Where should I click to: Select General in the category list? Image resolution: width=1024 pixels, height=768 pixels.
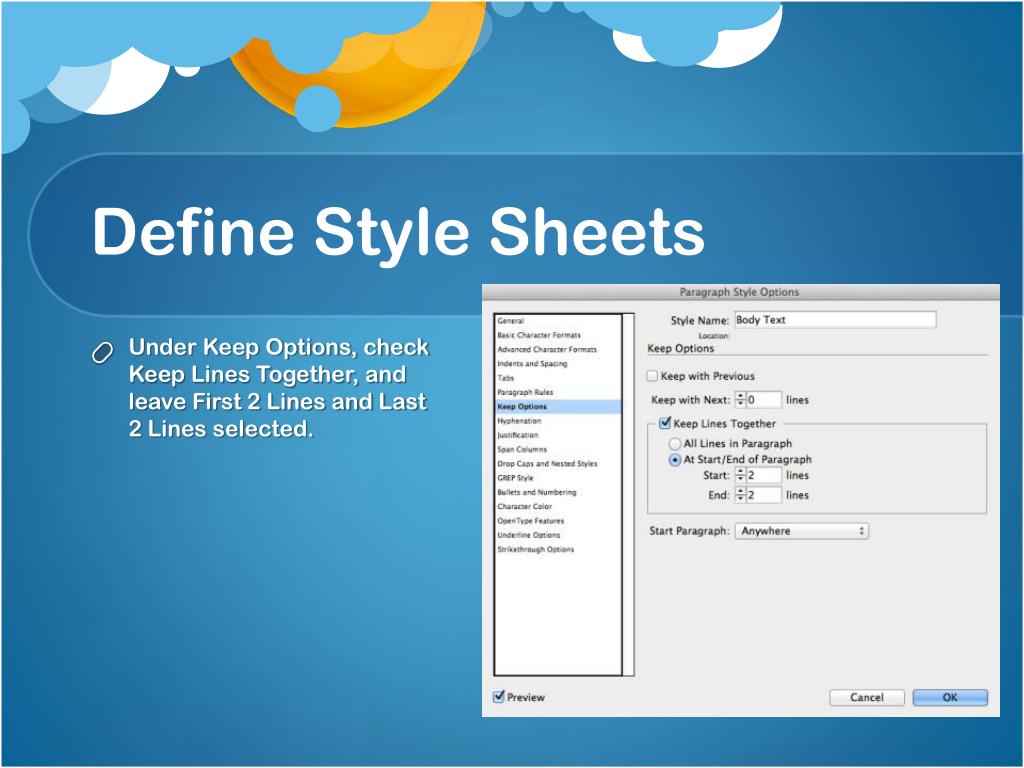point(510,321)
